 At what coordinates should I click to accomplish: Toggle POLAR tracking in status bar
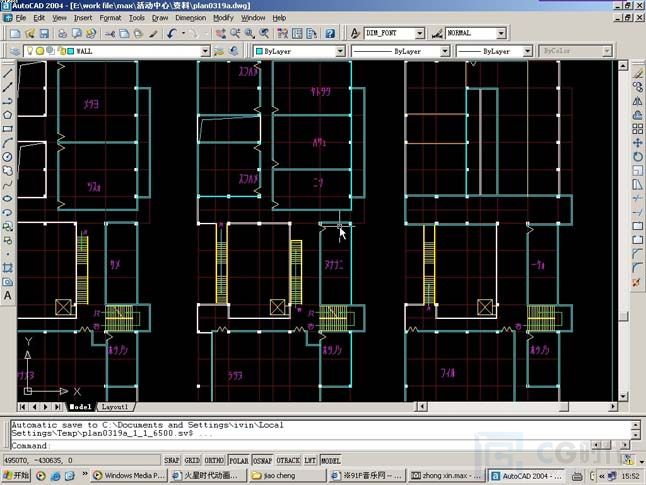(239, 460)
